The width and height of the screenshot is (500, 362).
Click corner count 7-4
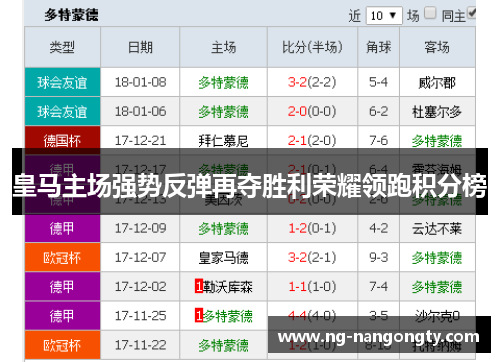coord(378,286)
